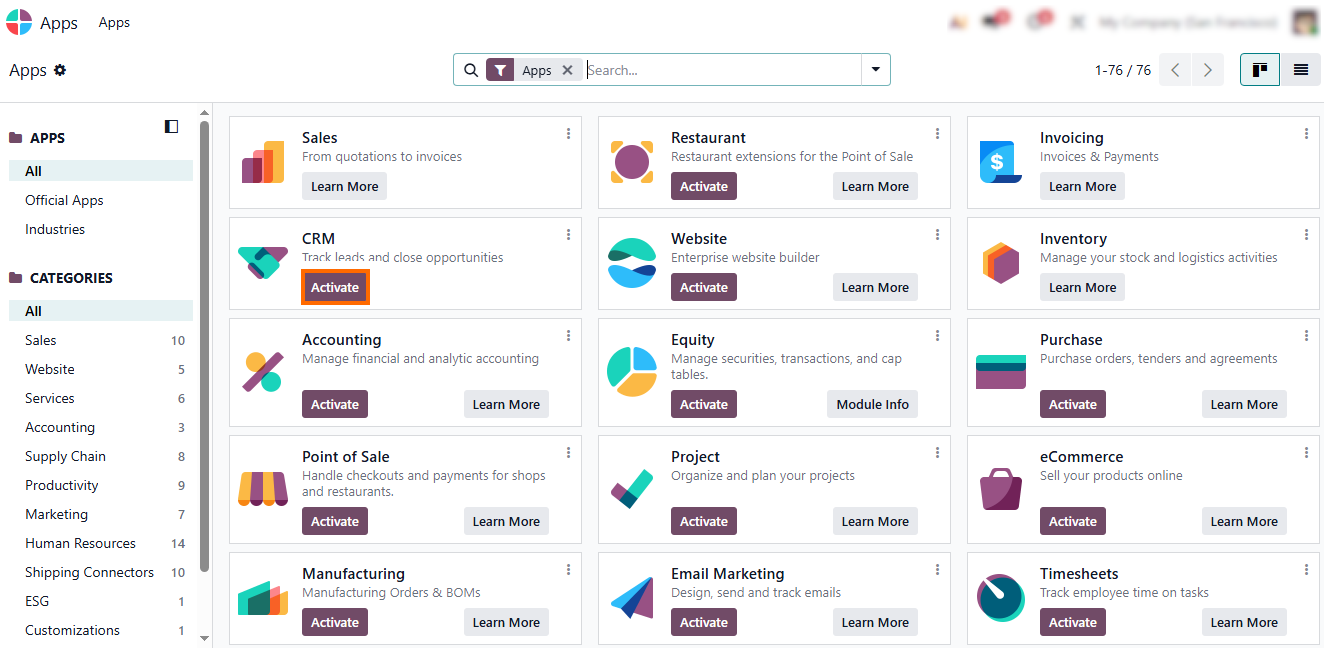Open the Inventory card kebab menu
Viewport: 1324px width, 648px height.
pos(1306,235)
